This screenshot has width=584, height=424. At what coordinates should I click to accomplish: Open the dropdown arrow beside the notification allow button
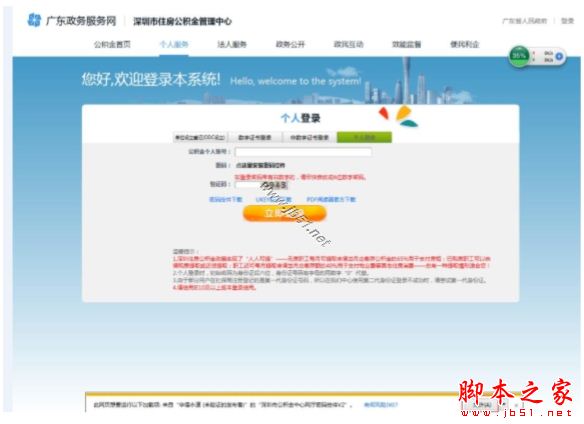[504, 405]
